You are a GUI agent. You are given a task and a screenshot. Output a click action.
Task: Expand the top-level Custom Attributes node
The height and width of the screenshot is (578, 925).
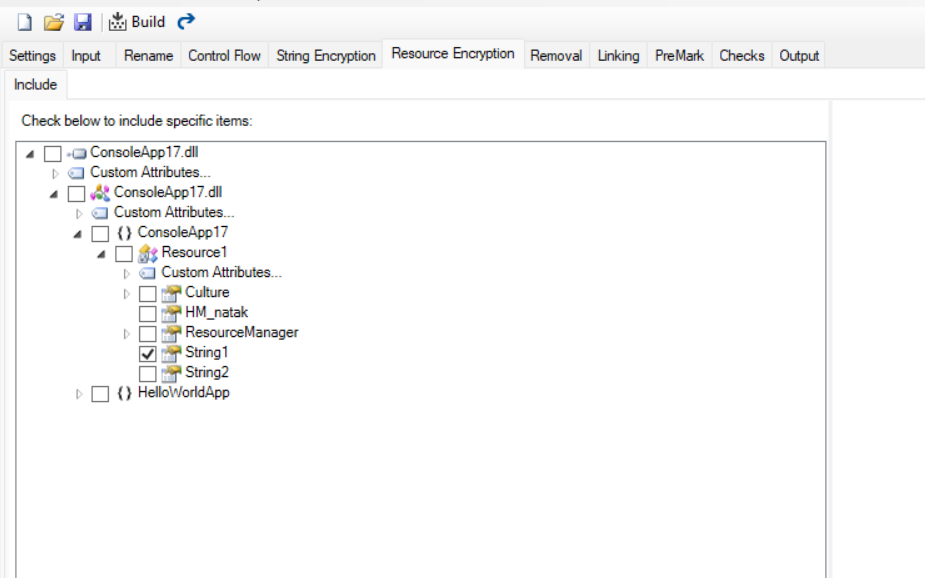coord(55,174)
